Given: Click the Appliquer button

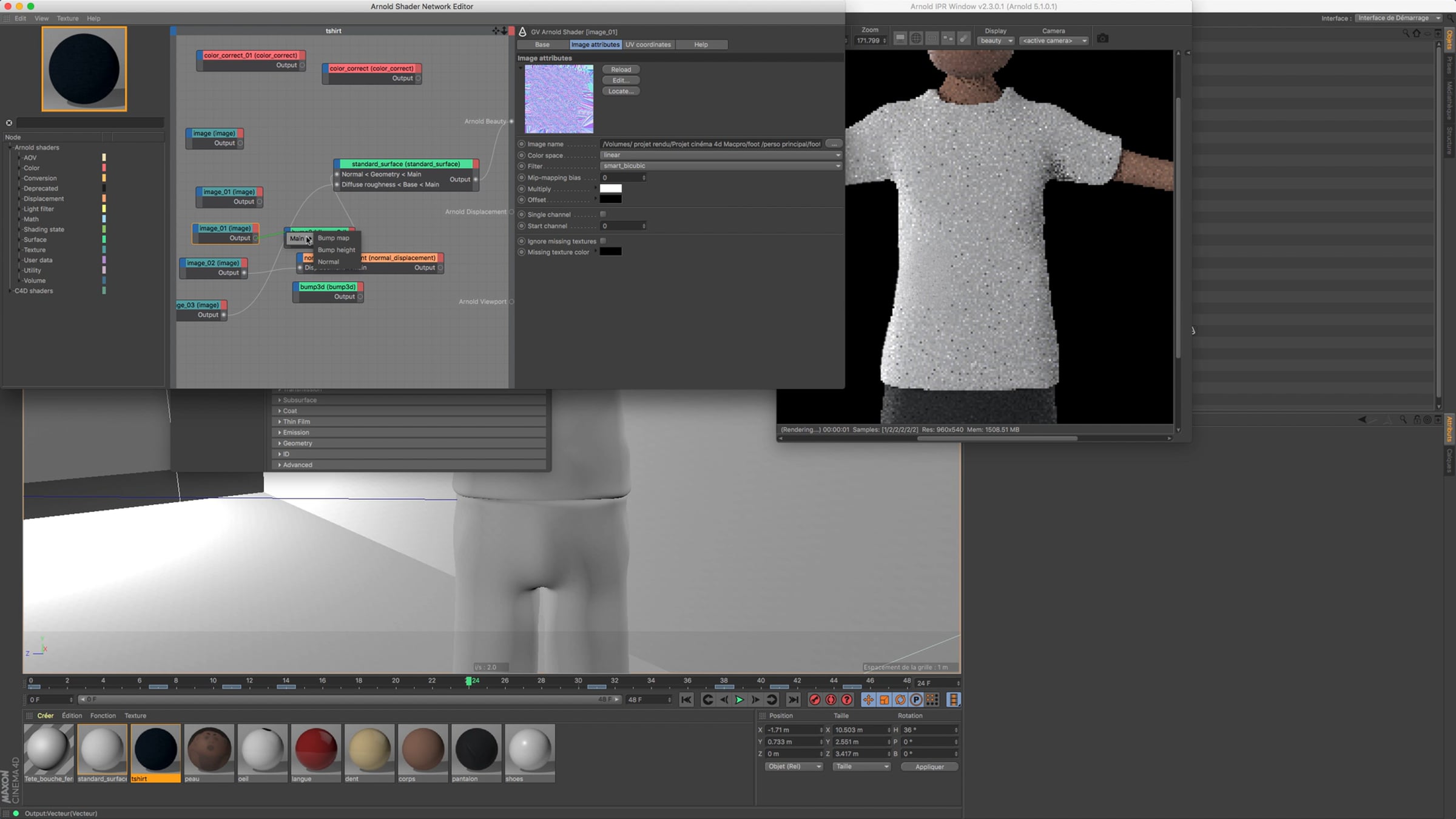Looking at the screenshot, I should tap(929, 767).
